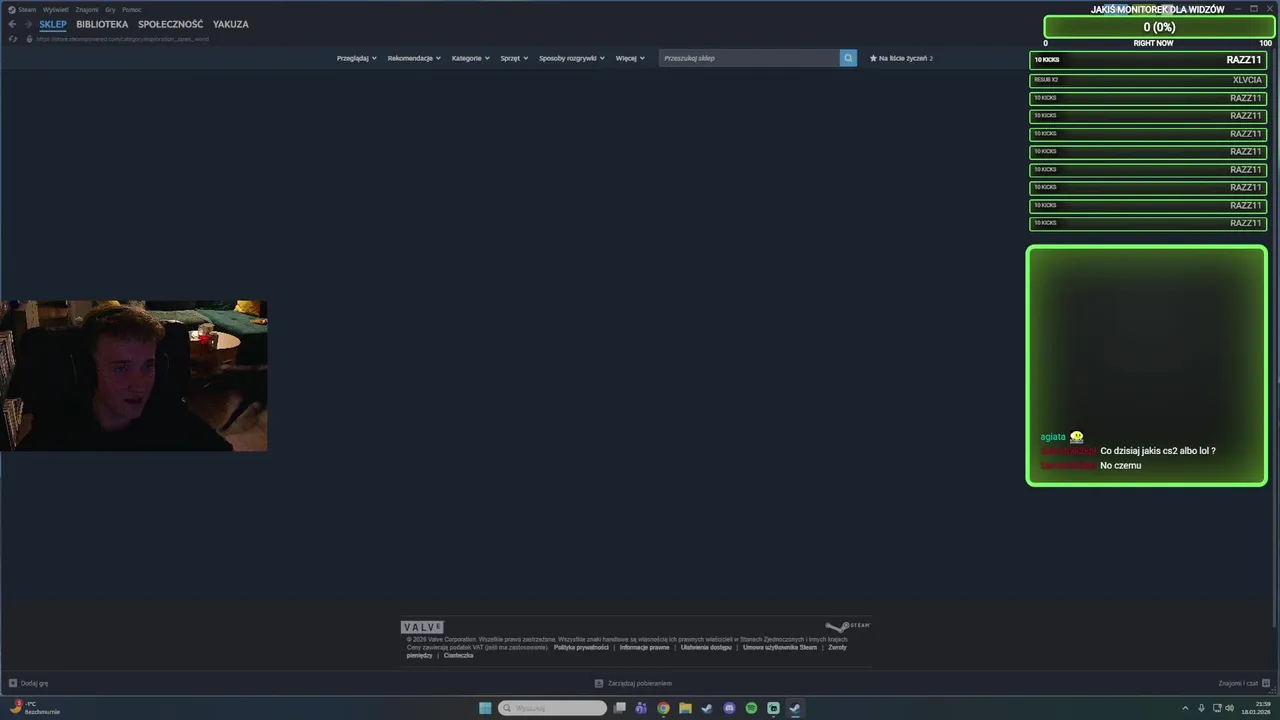Expand the Więcej dropdown
This screenshot has height=720, width=1280.
[630, 58]
